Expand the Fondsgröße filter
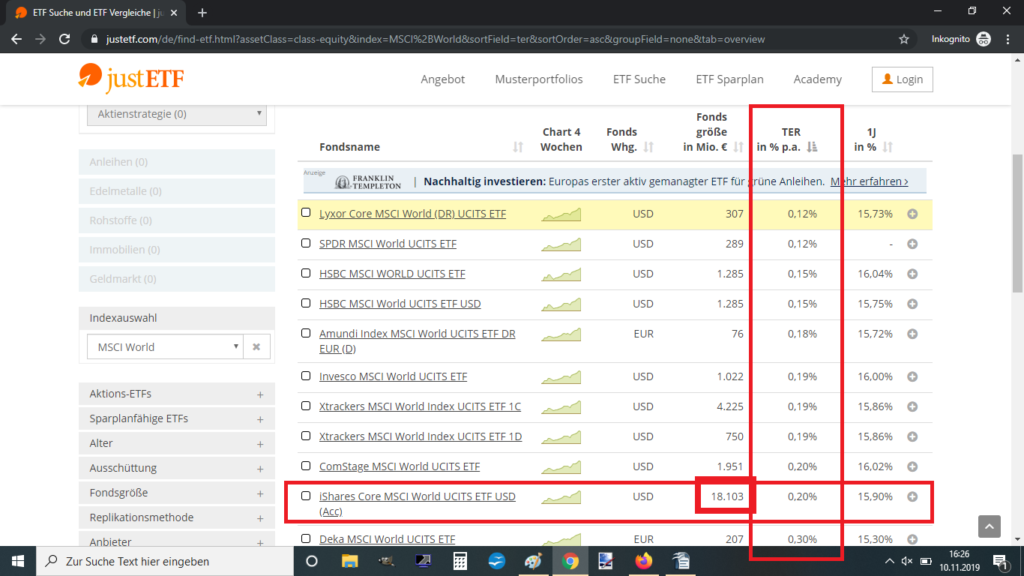Viewport: 1024px width, 576px height. [x=176, y=493]
